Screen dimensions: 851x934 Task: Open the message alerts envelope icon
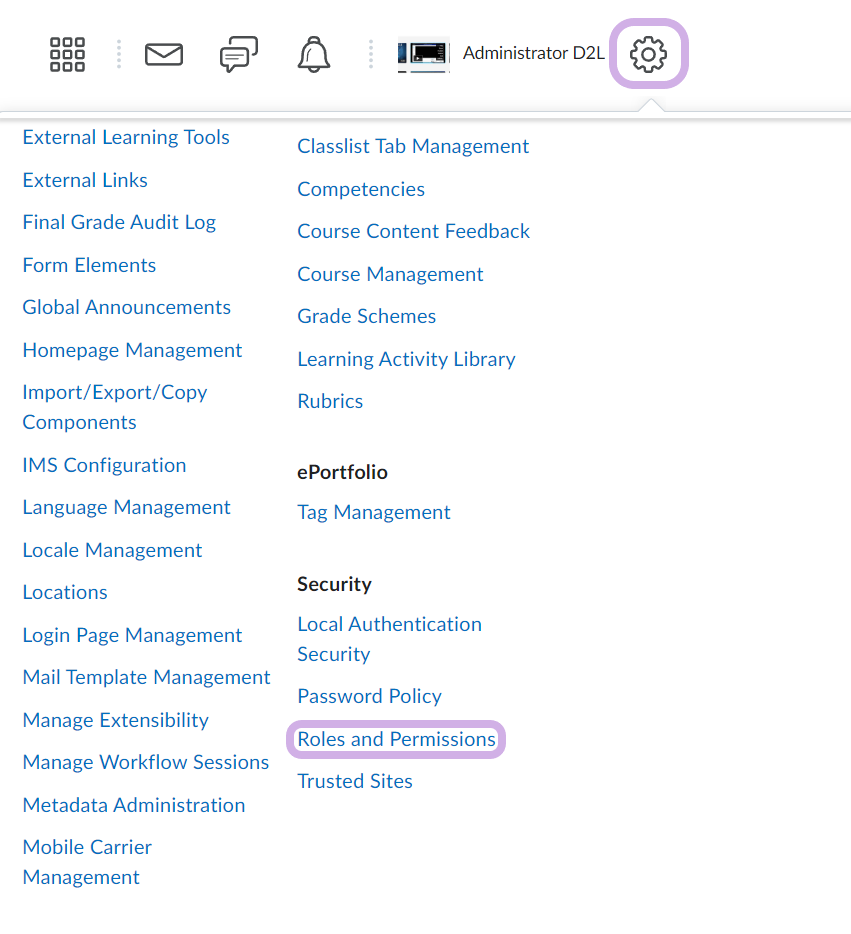[x=164, y=54]
